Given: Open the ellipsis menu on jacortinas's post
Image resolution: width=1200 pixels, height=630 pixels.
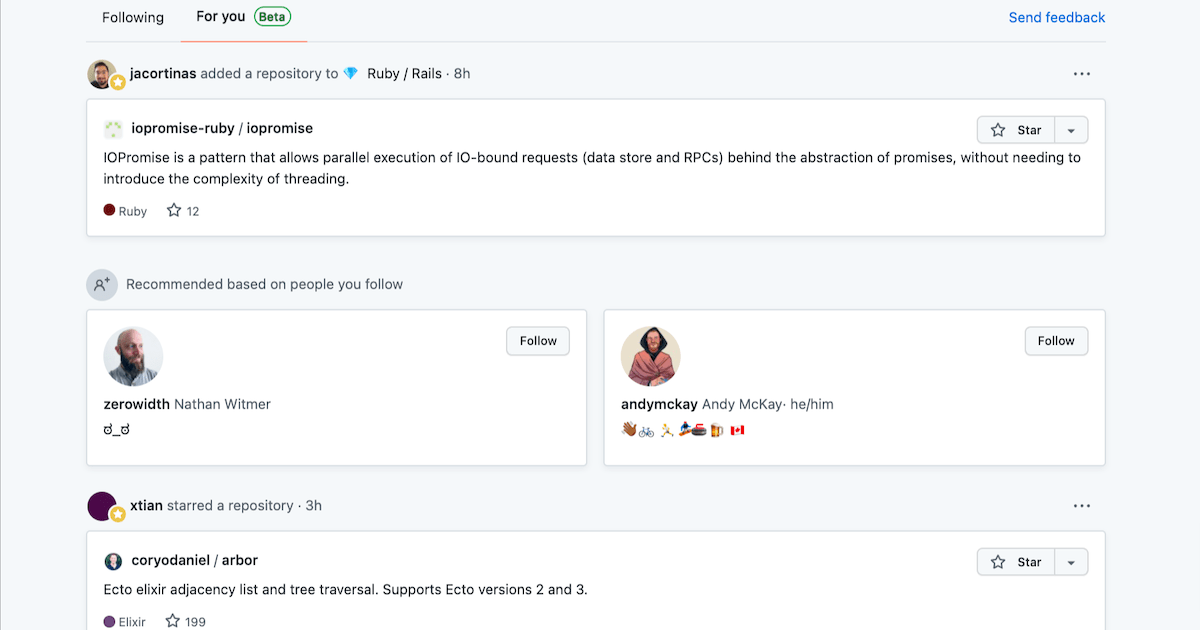Looking at the screenshot, I should click(x=1081, y=73).
